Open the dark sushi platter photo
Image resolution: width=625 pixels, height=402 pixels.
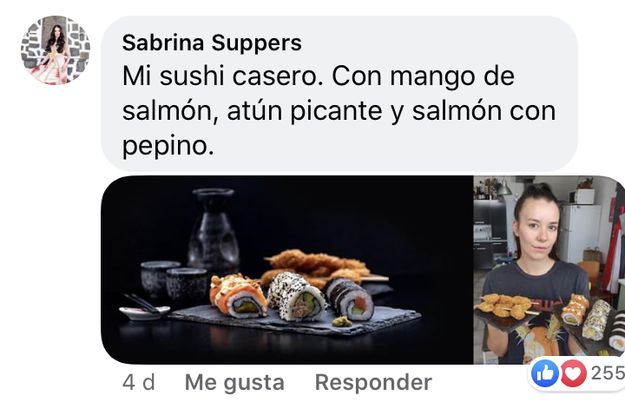coord(287,270)
